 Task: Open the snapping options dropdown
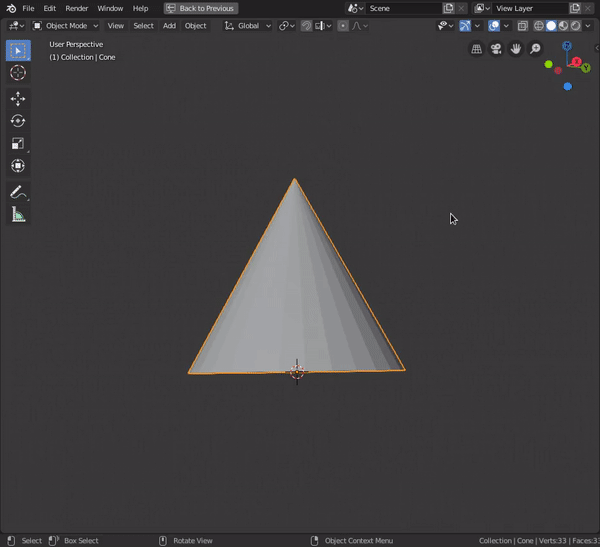[x=323, y=26]
